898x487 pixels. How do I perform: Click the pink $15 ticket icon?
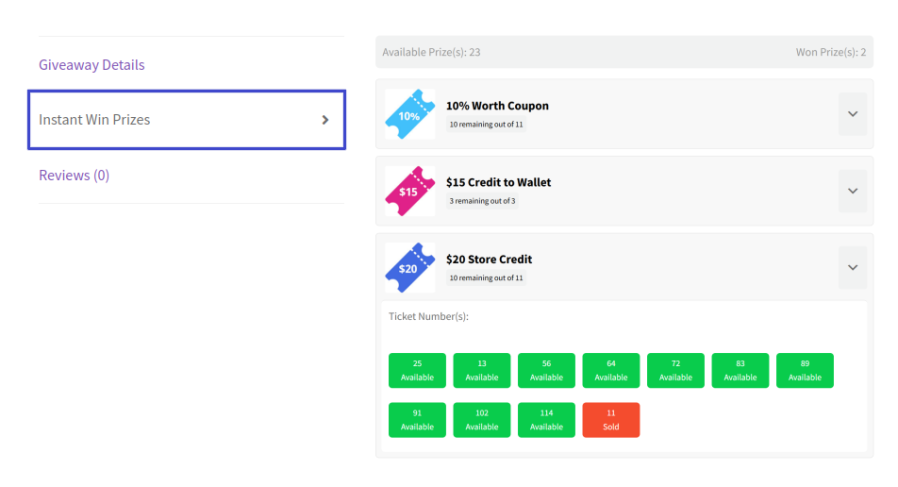[410, 190]
